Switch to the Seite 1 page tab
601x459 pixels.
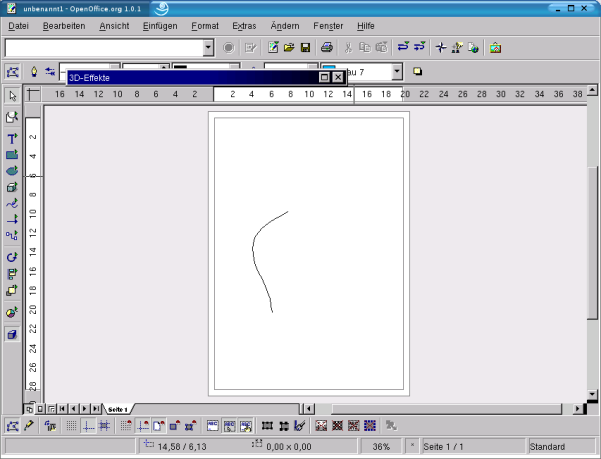click(118, 409)
